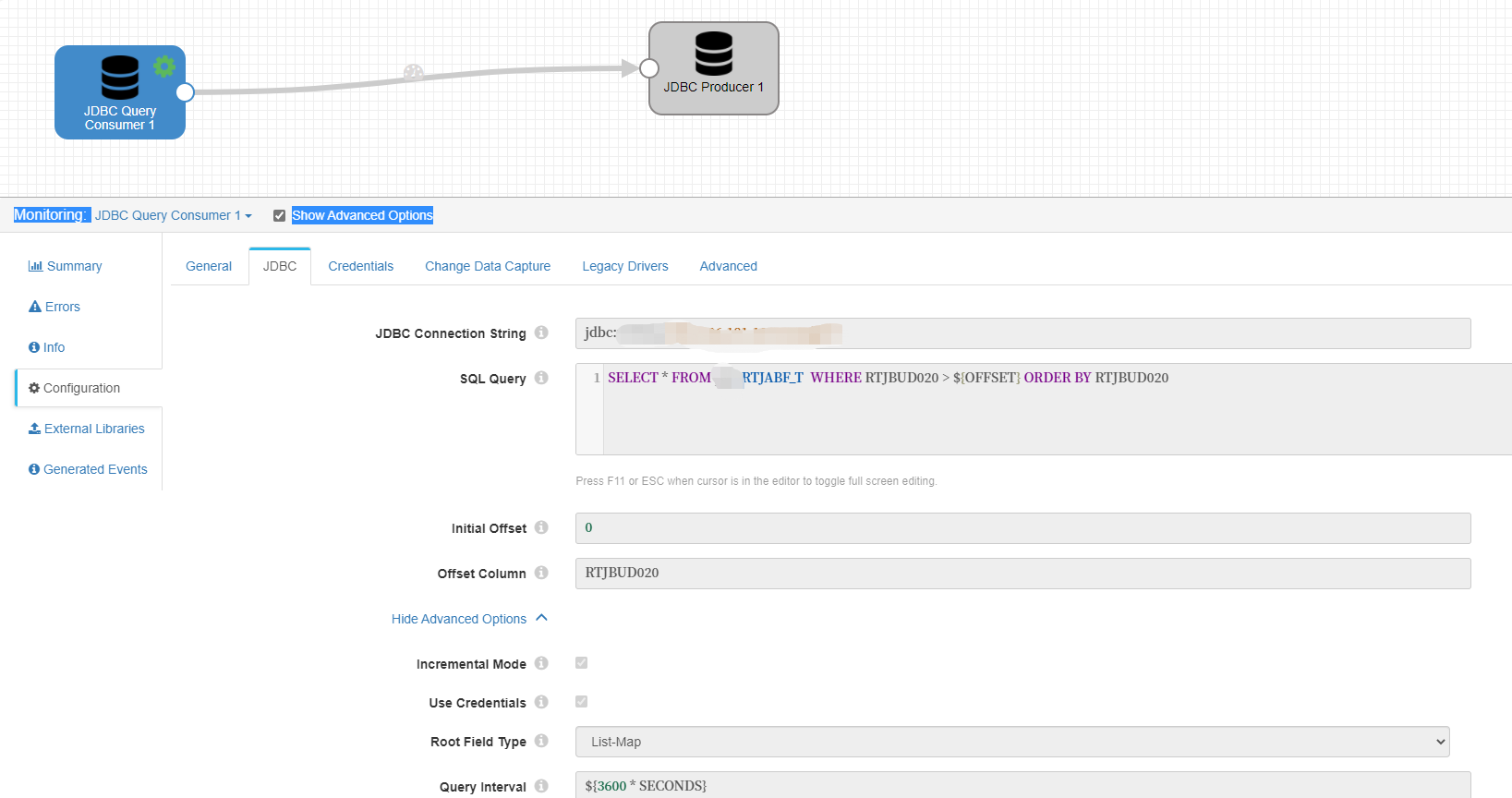
Task: Switch to the JDBC tab
Action: (280, 266)
